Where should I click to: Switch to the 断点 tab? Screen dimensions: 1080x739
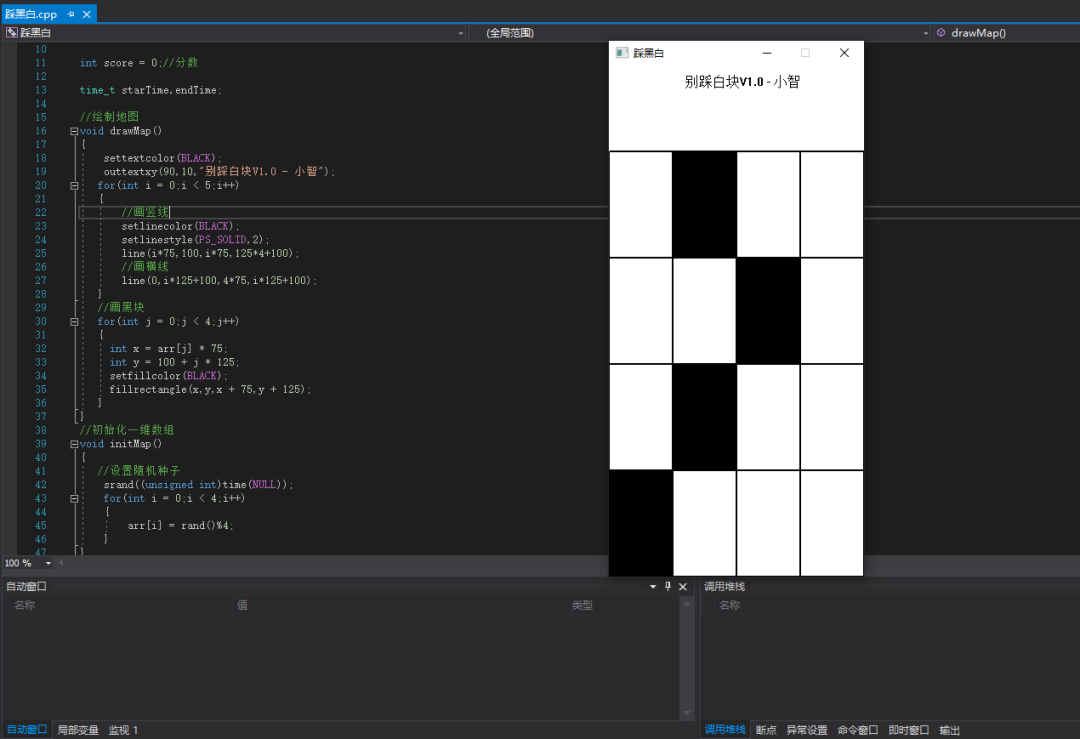[x=766, y=730]
